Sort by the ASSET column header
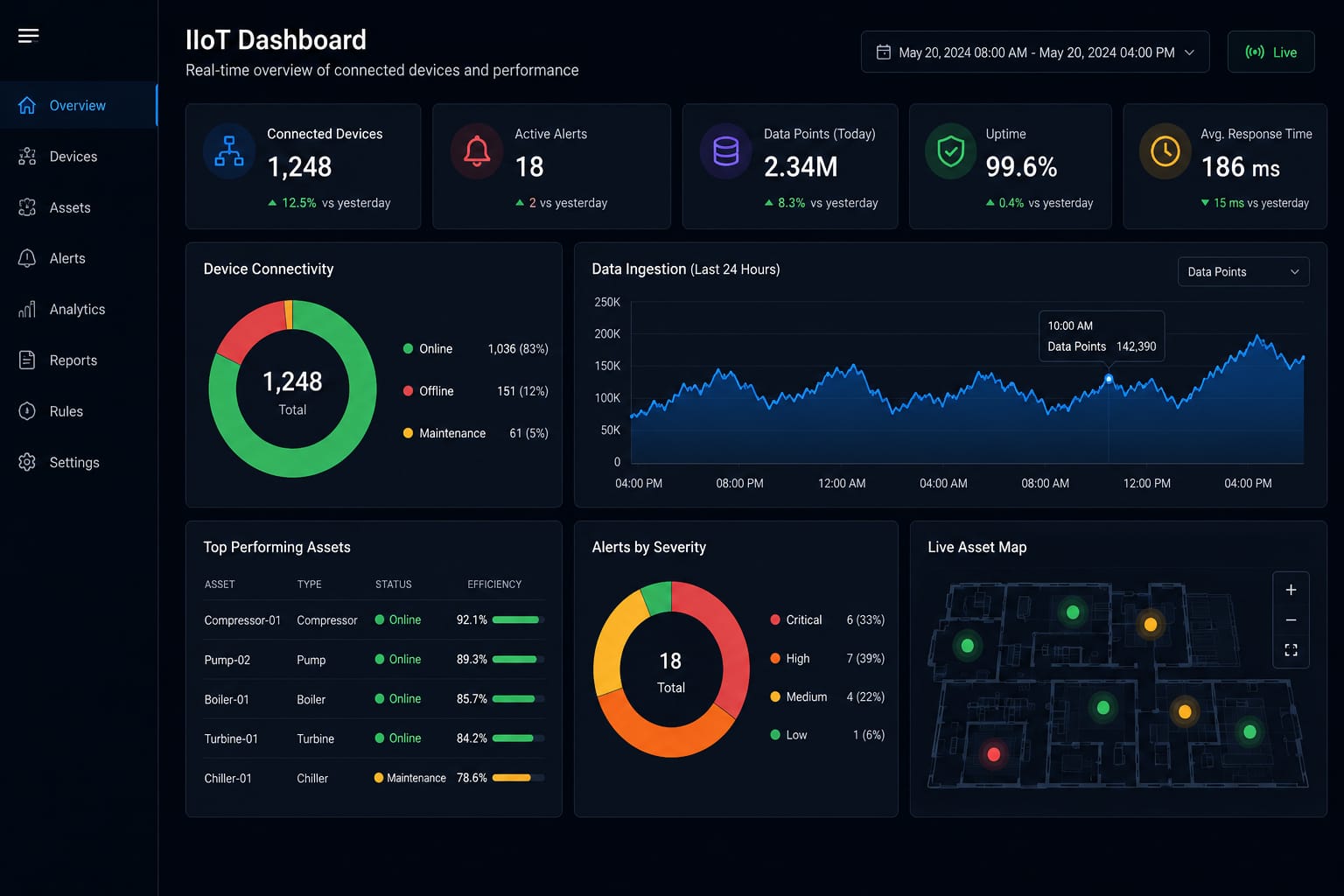Viewport: 1344px width, 896px height. [220, 584]
